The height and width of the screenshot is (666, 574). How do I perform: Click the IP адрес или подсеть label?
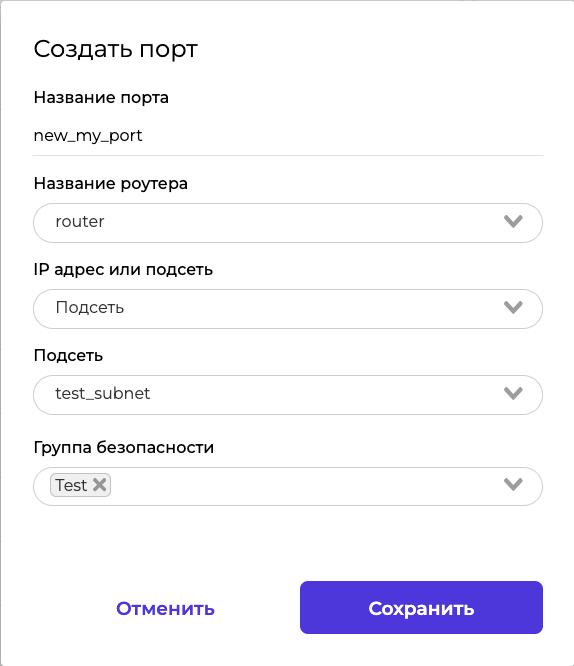(x=123, y=269)
